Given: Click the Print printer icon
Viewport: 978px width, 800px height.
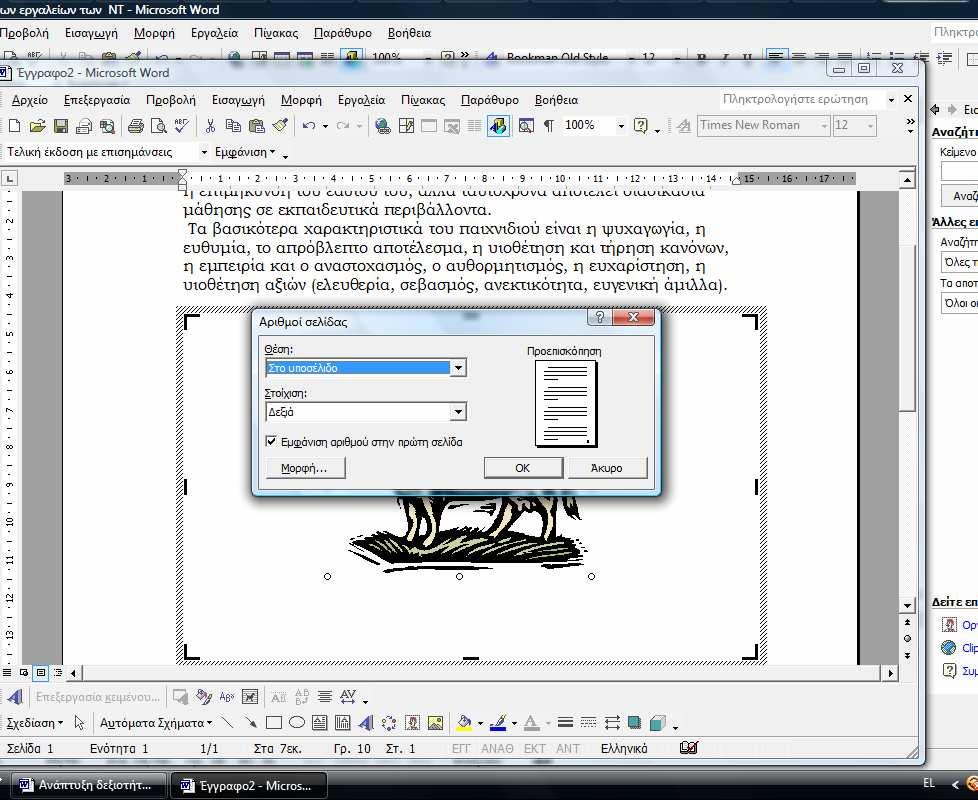Looking at the screenshot, I should pos(135,126).
